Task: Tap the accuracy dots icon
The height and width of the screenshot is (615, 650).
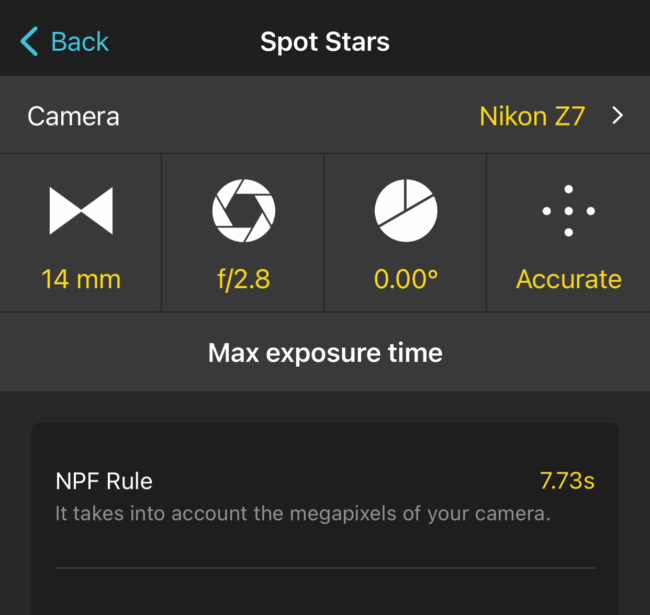Action: tap(568, 211)
